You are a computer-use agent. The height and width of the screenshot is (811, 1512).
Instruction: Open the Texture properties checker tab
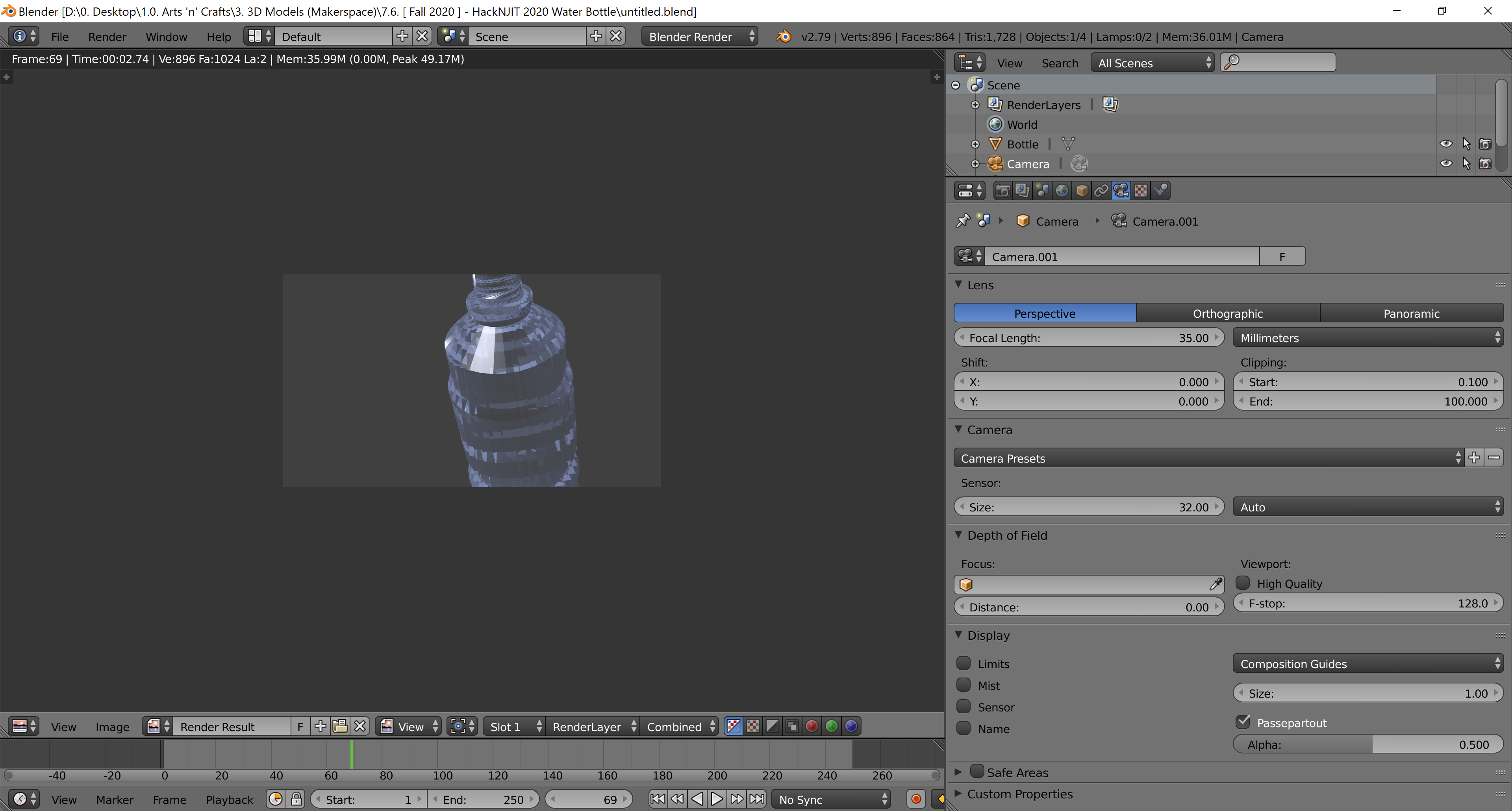[1140, 191]
